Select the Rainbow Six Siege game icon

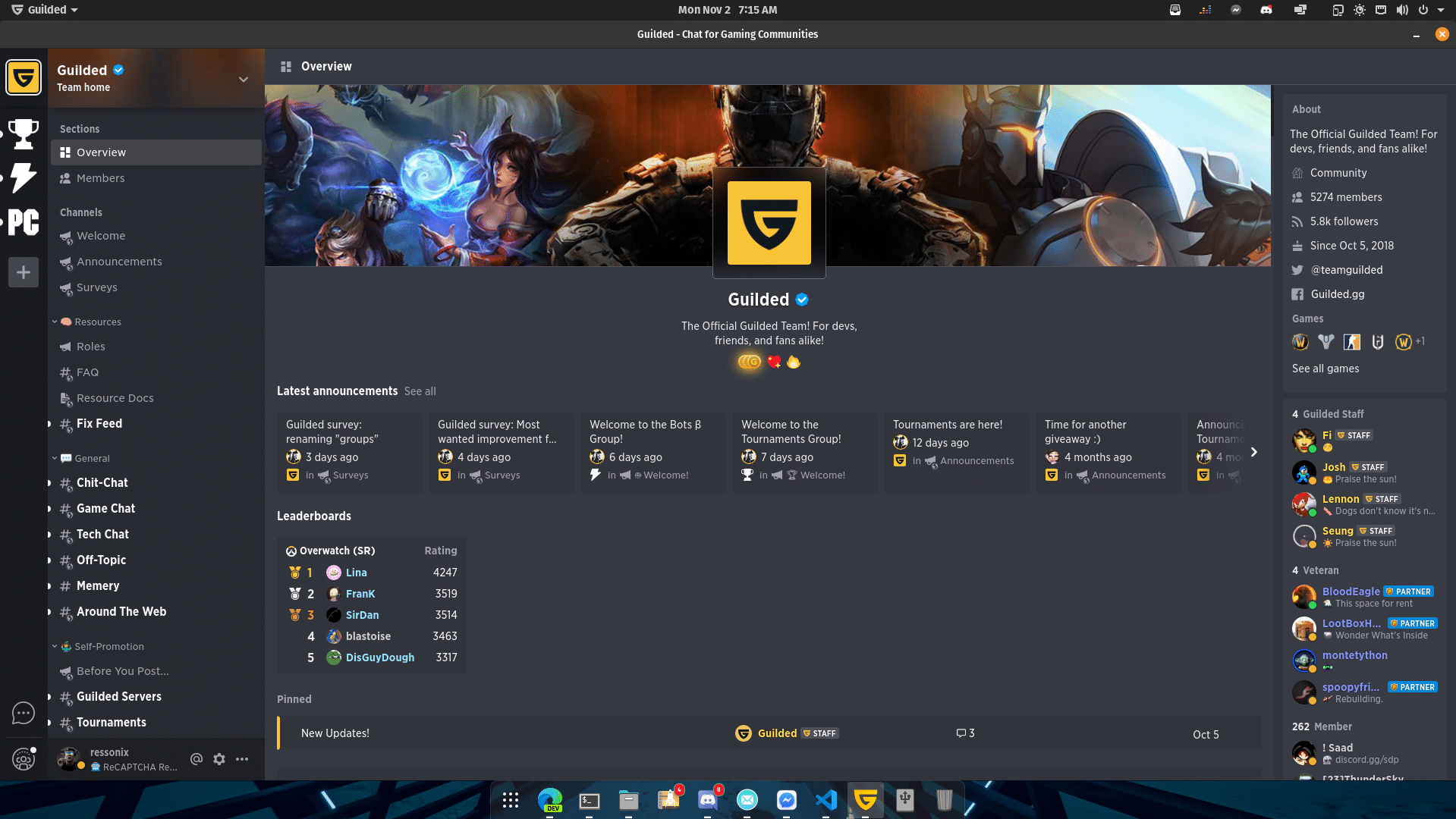coord(1378,342)
